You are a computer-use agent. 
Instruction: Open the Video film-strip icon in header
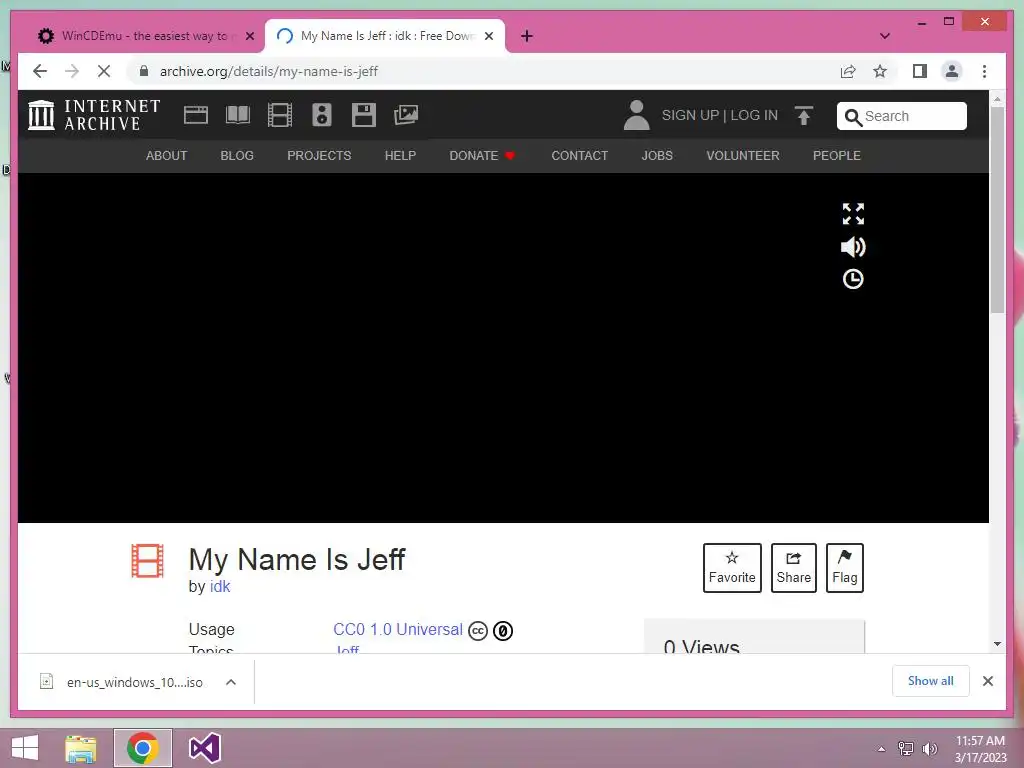(x=280, y=115)
